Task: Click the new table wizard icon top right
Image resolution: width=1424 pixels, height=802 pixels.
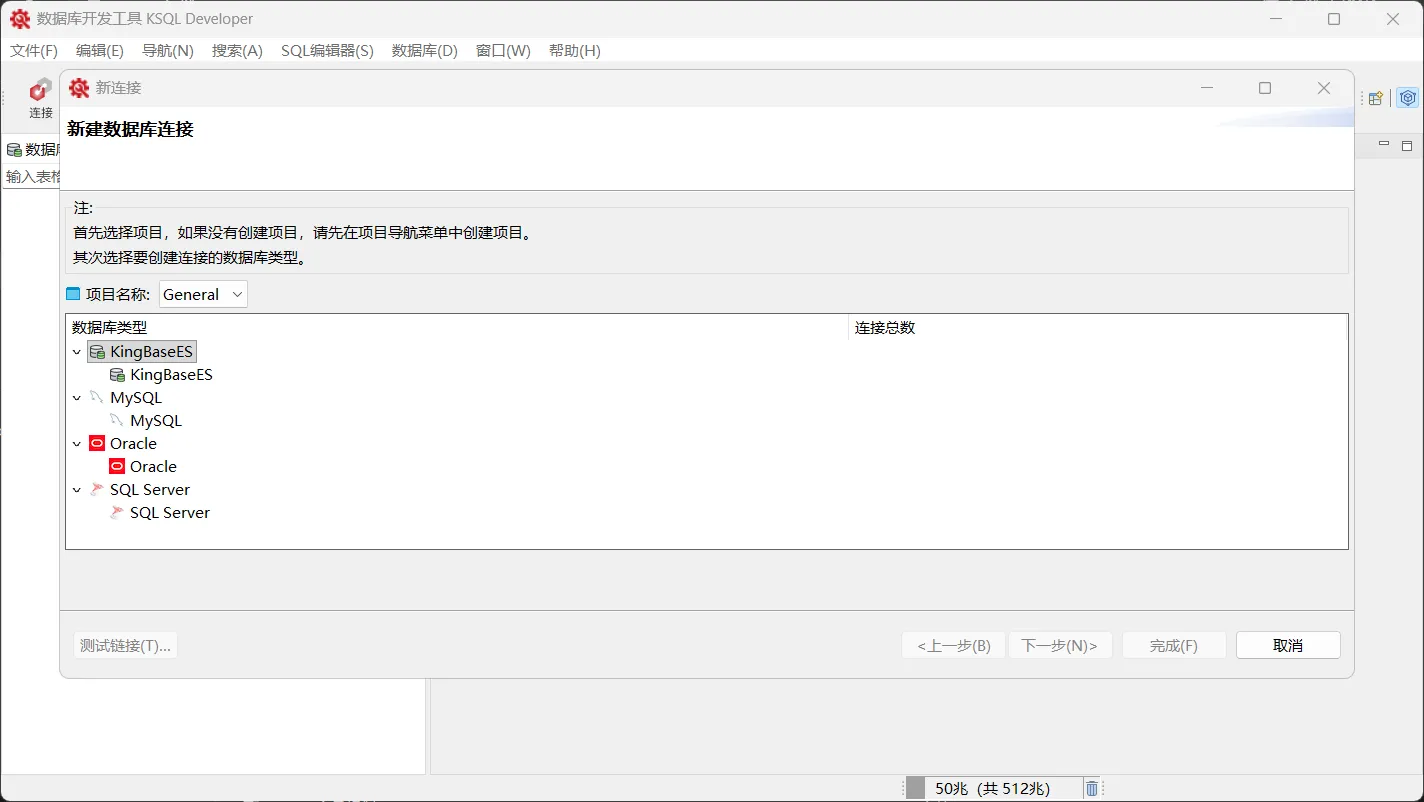Action: click(x=1375, y=97)
